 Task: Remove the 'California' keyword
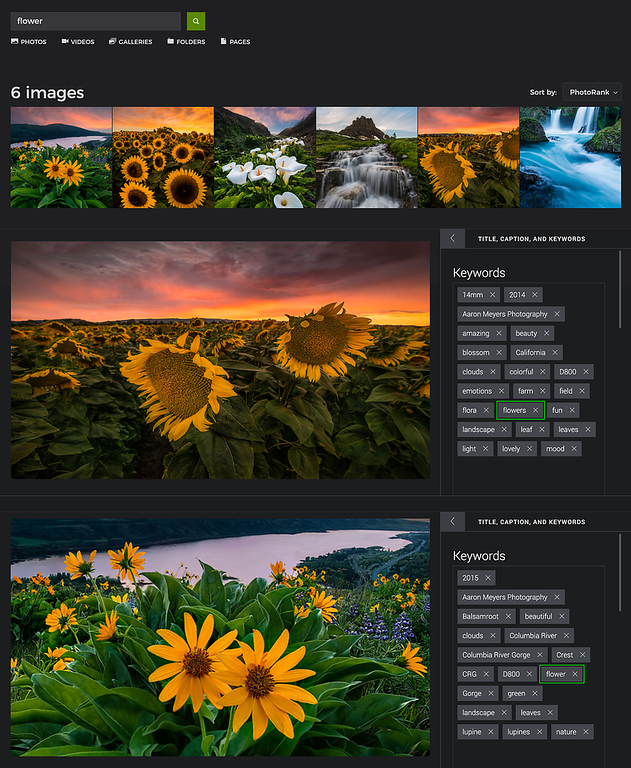pyautogui.click(x=555, y=352)
